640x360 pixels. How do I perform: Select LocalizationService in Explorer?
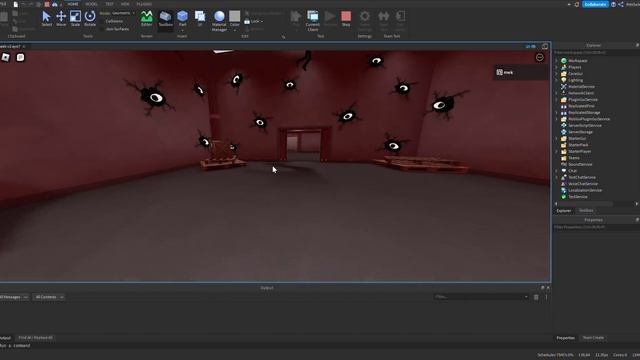pos(584,190)
